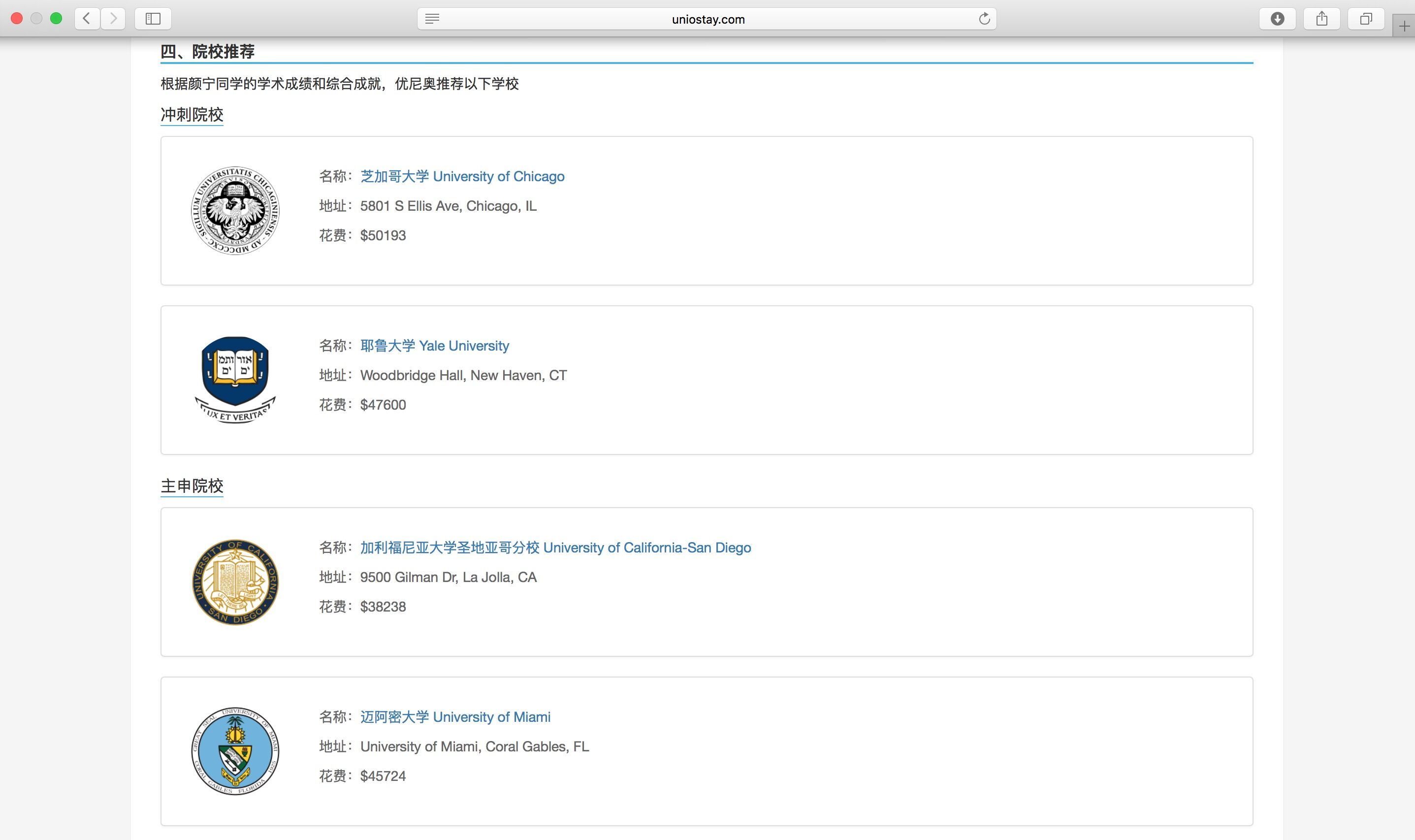Click the 根据颜宁同学 recommendation sentence
The image size is (1415, 840).
point(340,84)
